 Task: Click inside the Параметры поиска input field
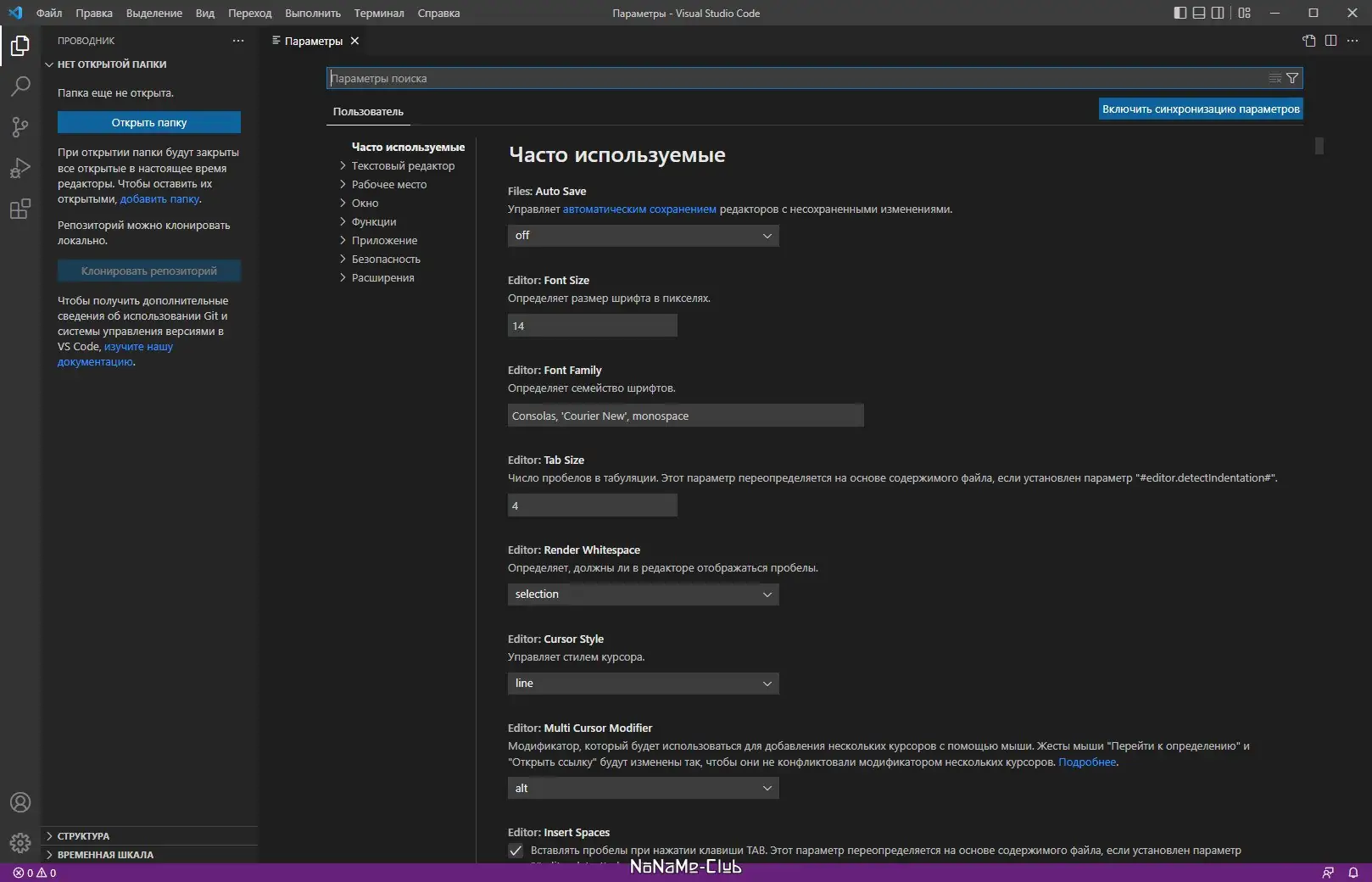(763, 77)
